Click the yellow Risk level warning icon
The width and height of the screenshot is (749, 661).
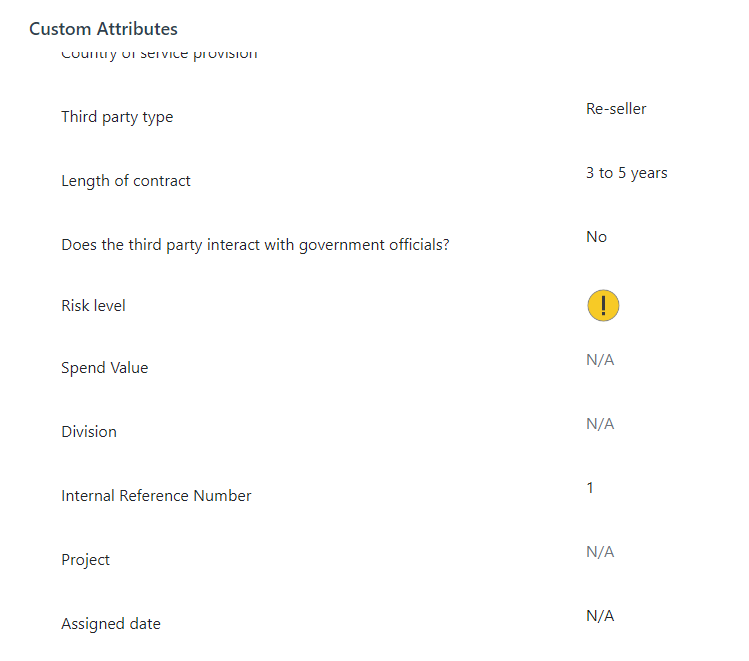603,305
